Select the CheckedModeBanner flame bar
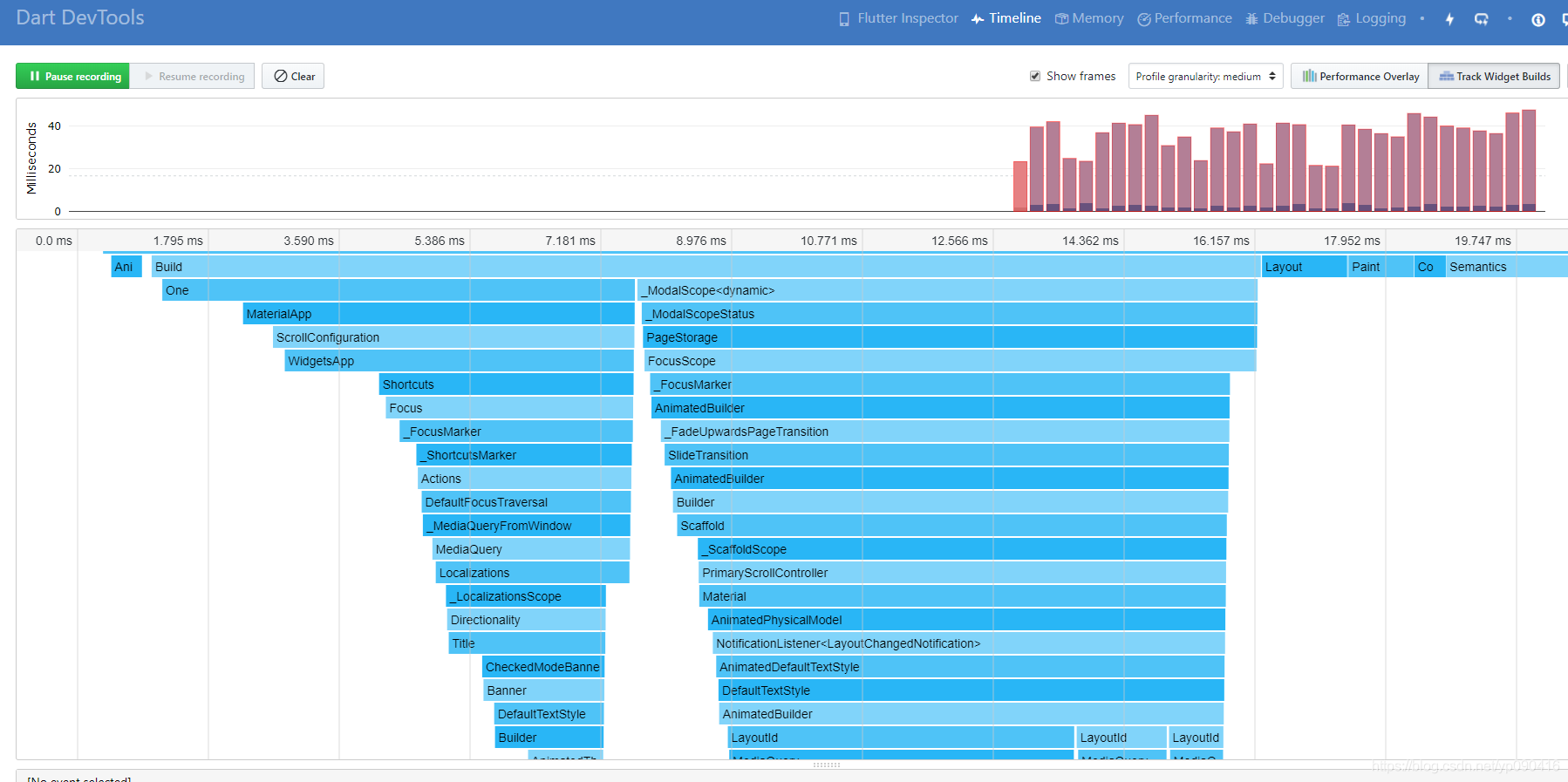 click(x=543, y=667)
